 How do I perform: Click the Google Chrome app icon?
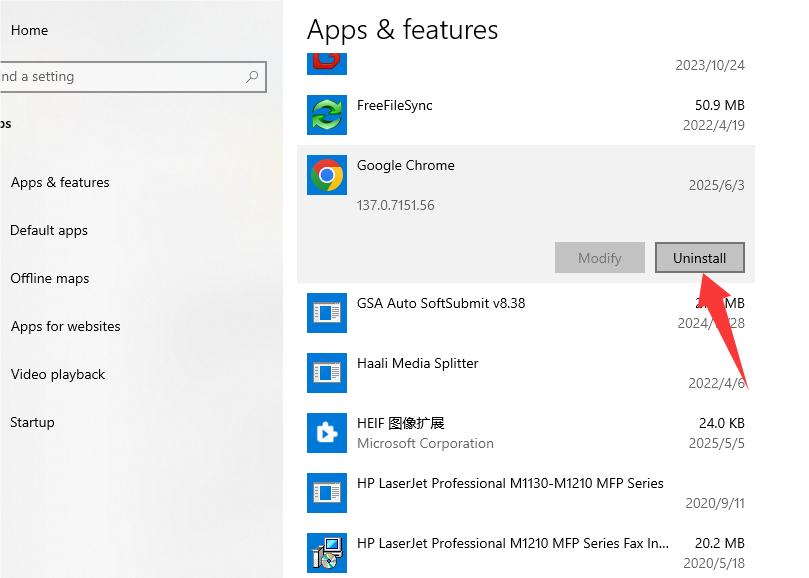(x=327, y=175)
